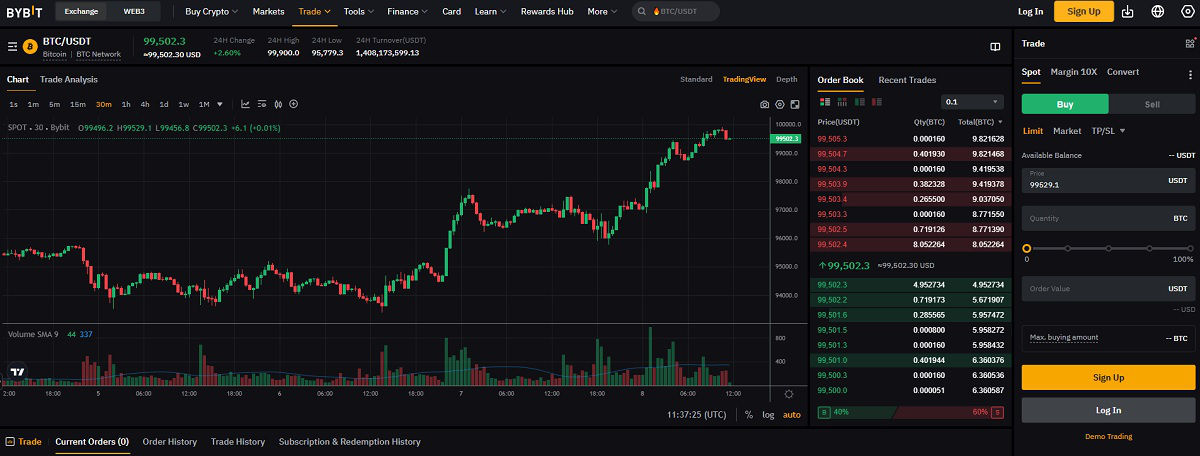The width and height of the screenshot is (1200, 456).
Task: Toggle percent scale on chart
Action: point(749,414)
